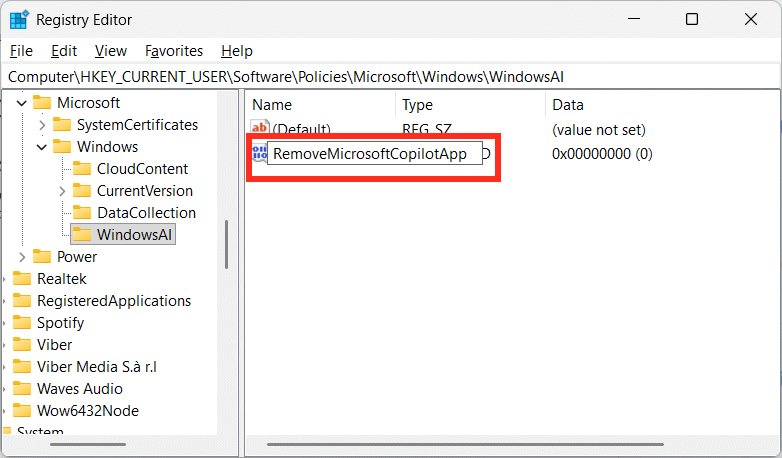
Task: Select the Windows key label
Action: [107, 147]
